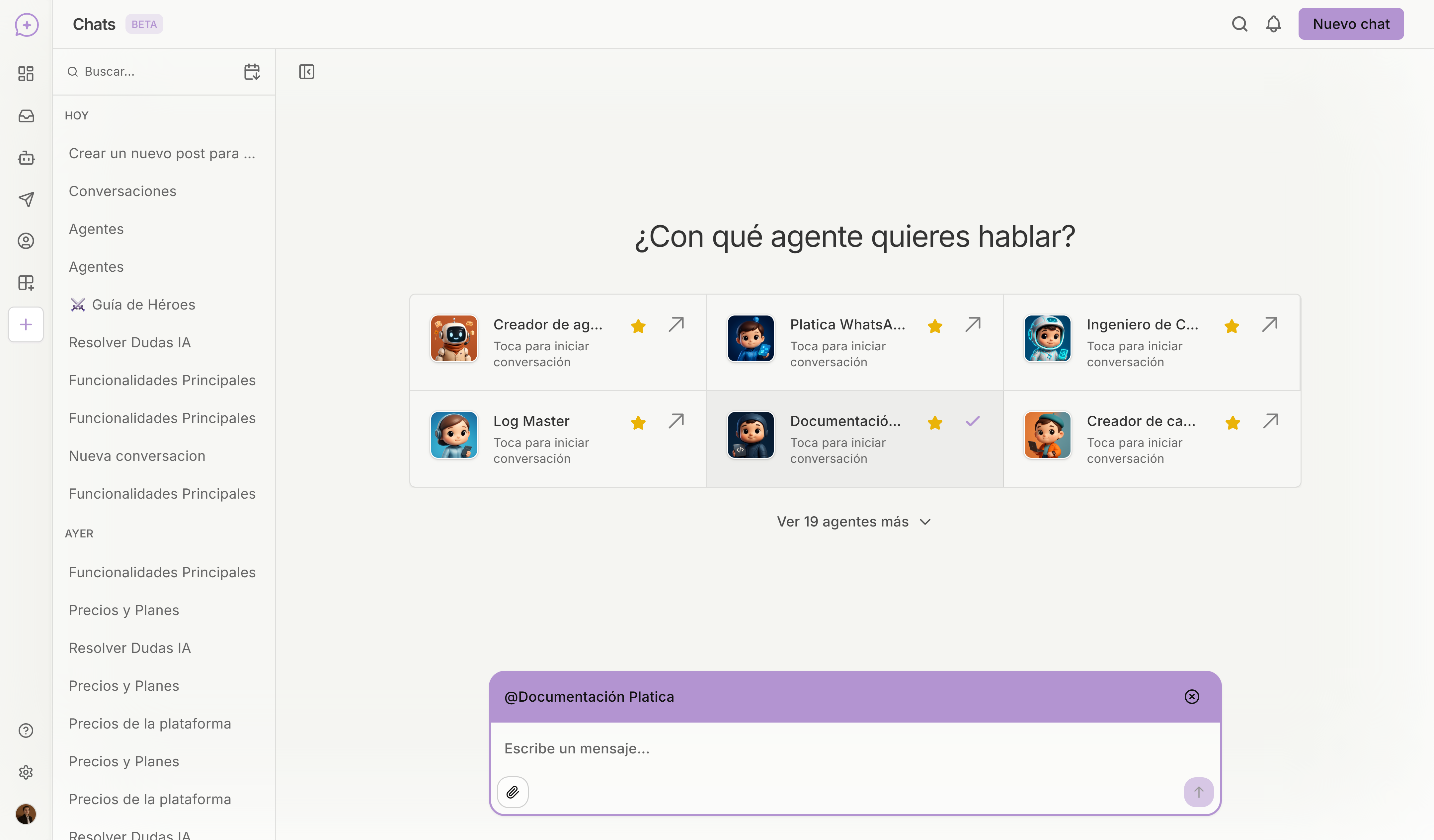Select the Precios y Planes chat from Ayer
1434x840 pixels.
pyautogui.click(x=124, y=610)
